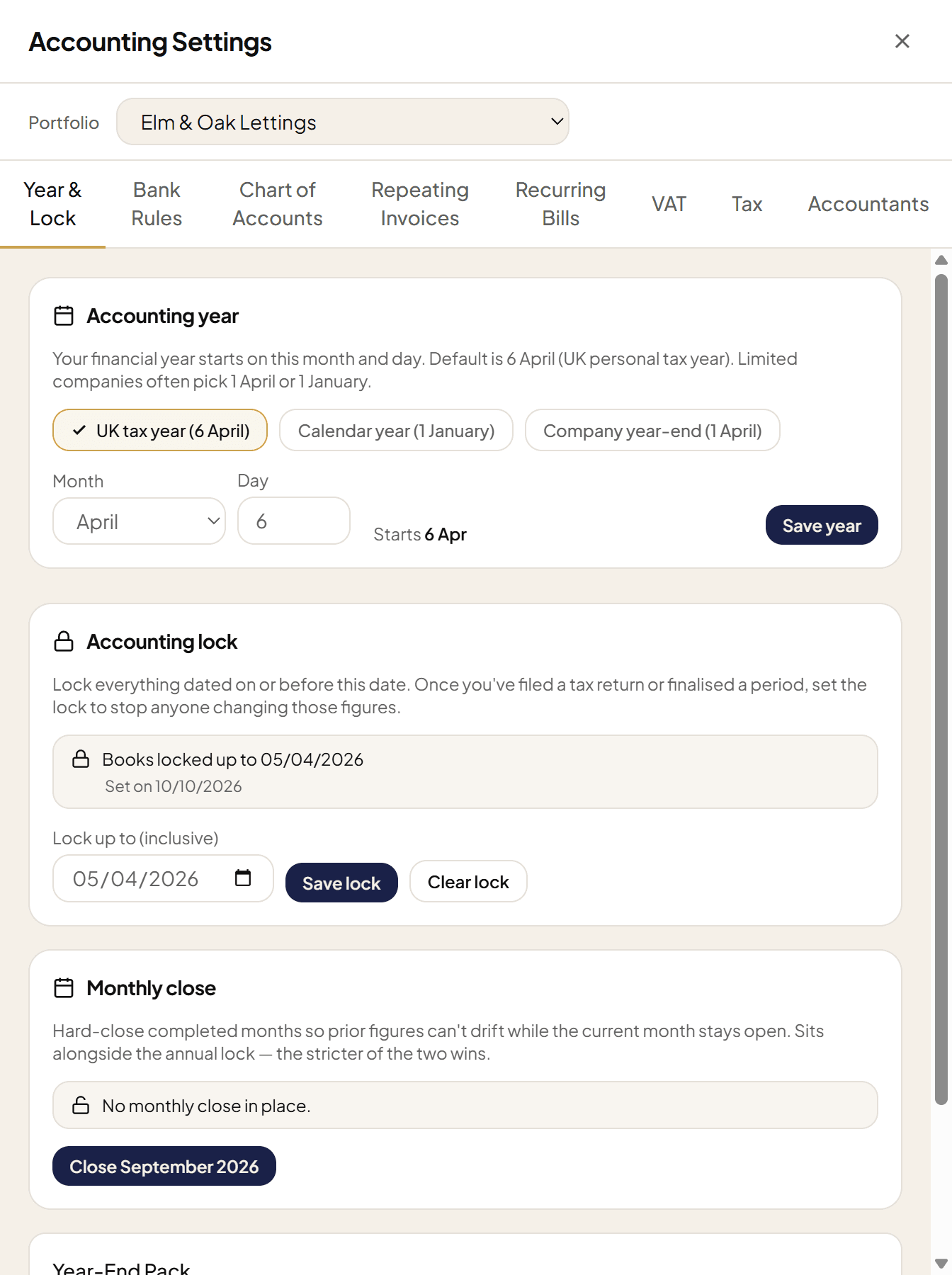Click the scrollbar up arrow
Screen dimensions: 952x1275
coord(941,260)
